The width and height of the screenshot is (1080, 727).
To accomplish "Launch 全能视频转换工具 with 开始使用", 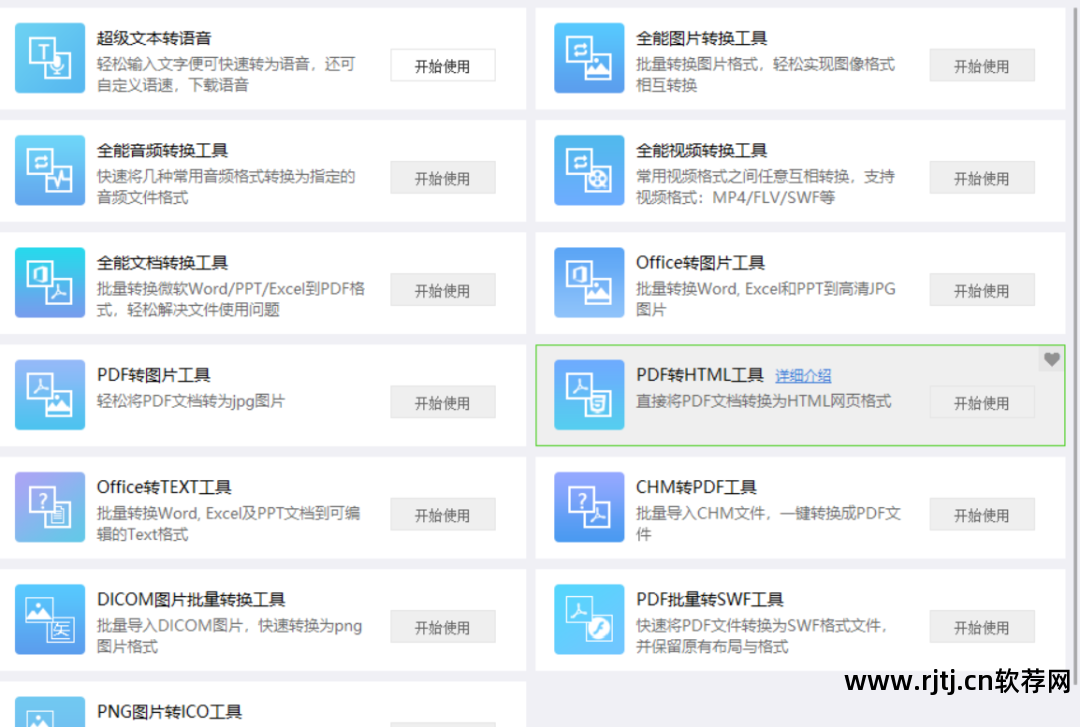I will coord(982,178).
